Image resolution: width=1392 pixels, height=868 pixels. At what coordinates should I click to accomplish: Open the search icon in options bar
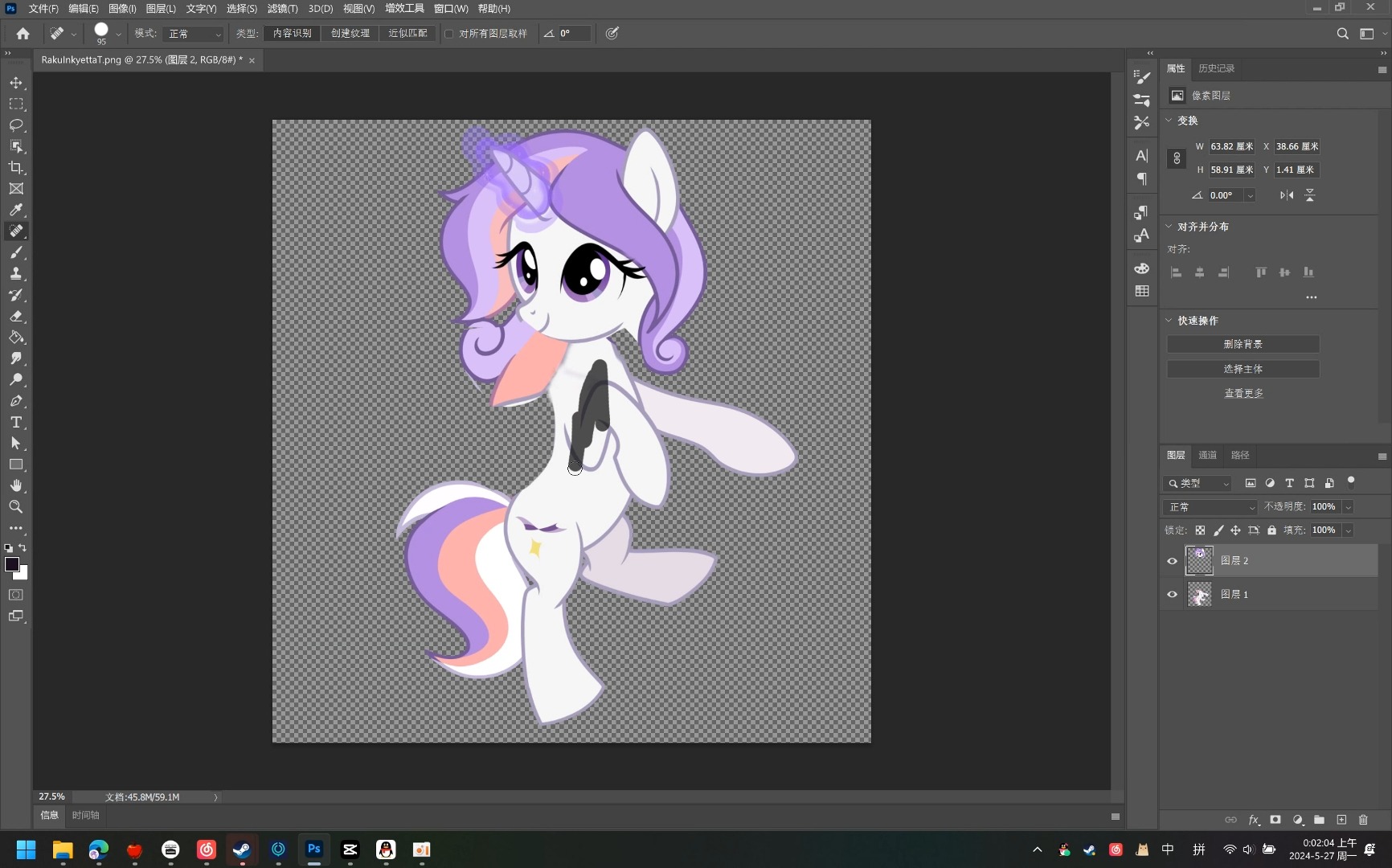(x=1342, y=34)
